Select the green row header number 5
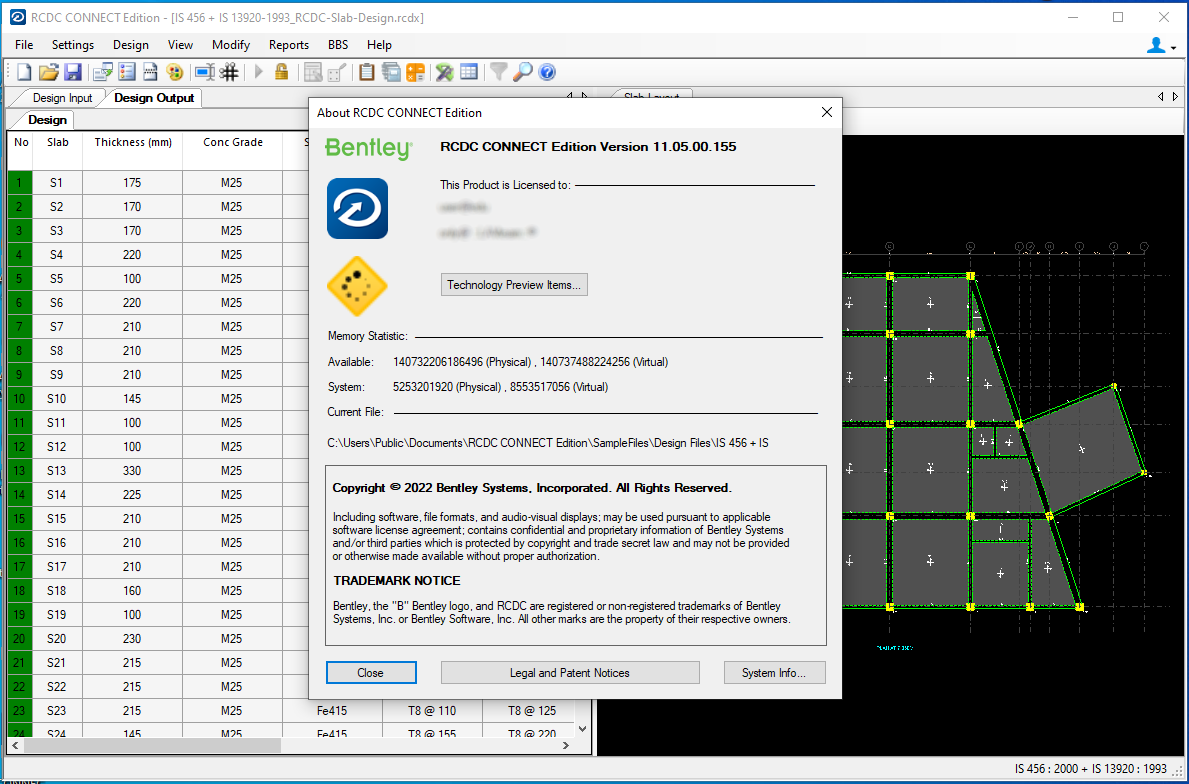The image size is (1189, 784). tap(20, 278)
